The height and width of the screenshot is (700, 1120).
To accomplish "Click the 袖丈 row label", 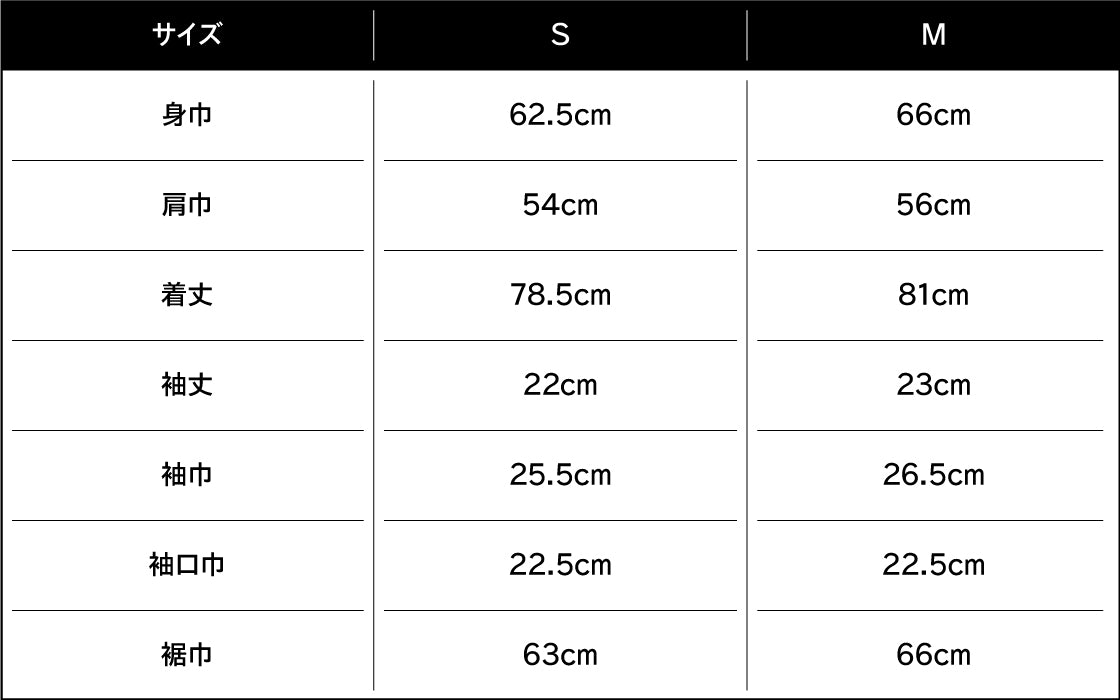I will click(187, 386).
